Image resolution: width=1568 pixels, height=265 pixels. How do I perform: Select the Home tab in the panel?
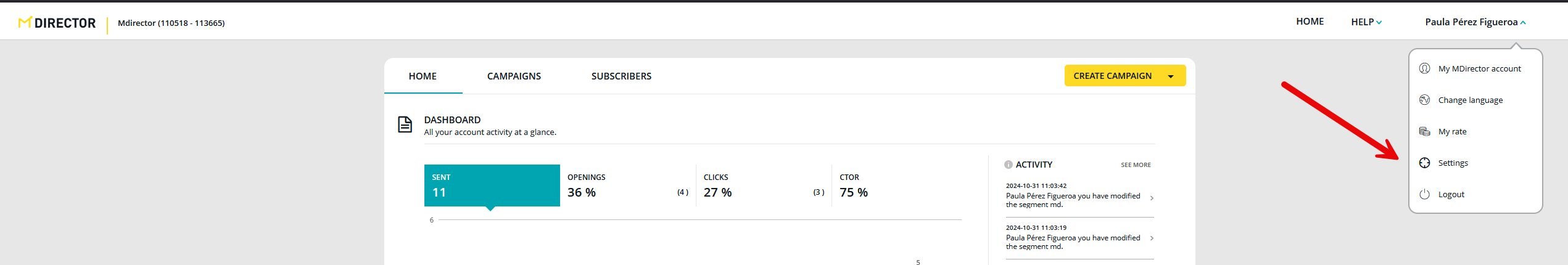tap(423, 76)
